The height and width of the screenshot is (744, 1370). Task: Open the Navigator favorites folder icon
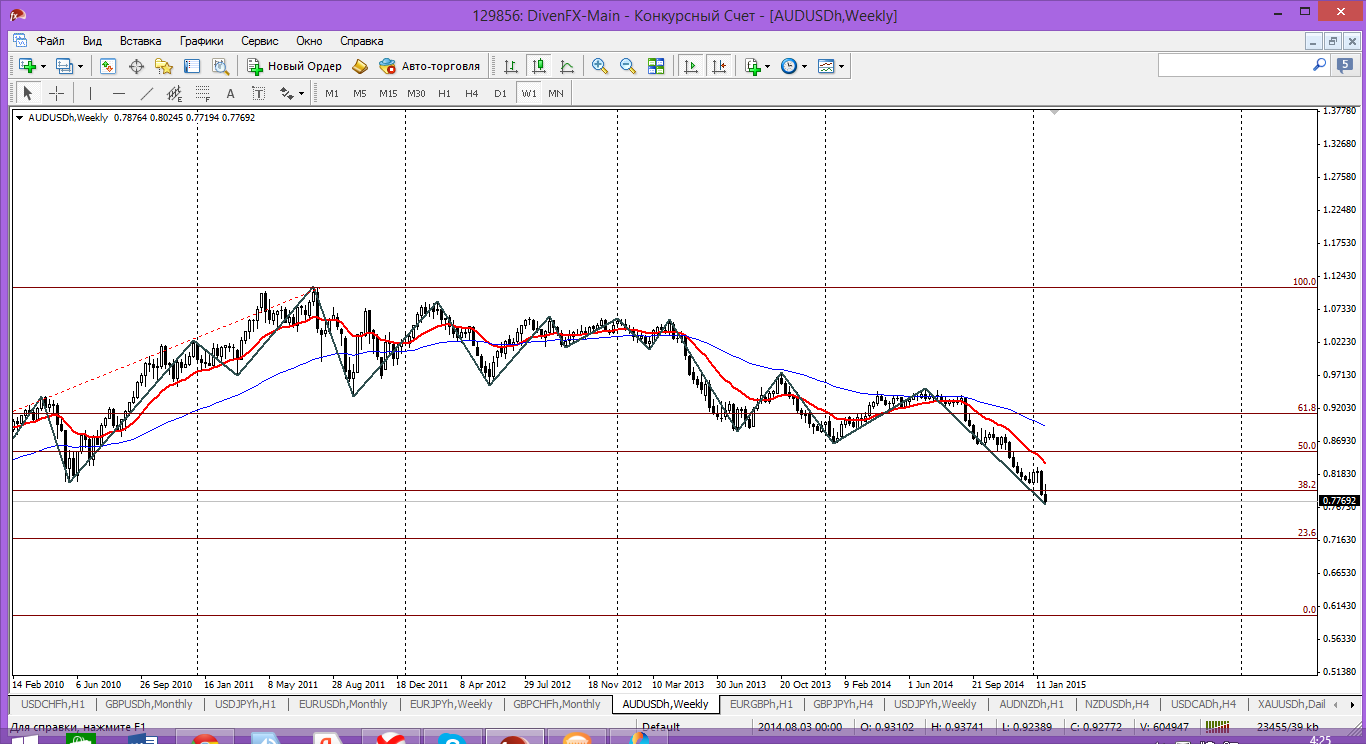click(x=164, y=66)
